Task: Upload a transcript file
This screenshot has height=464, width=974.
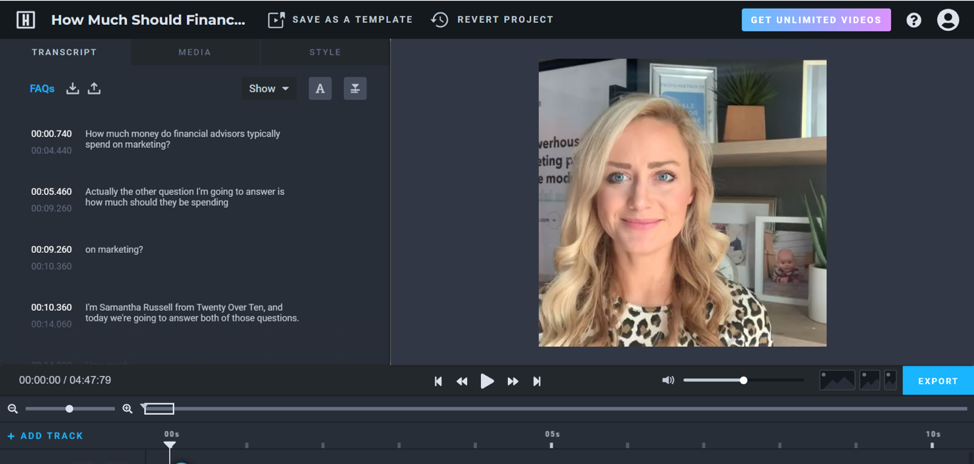Action: tap(94, 89)
